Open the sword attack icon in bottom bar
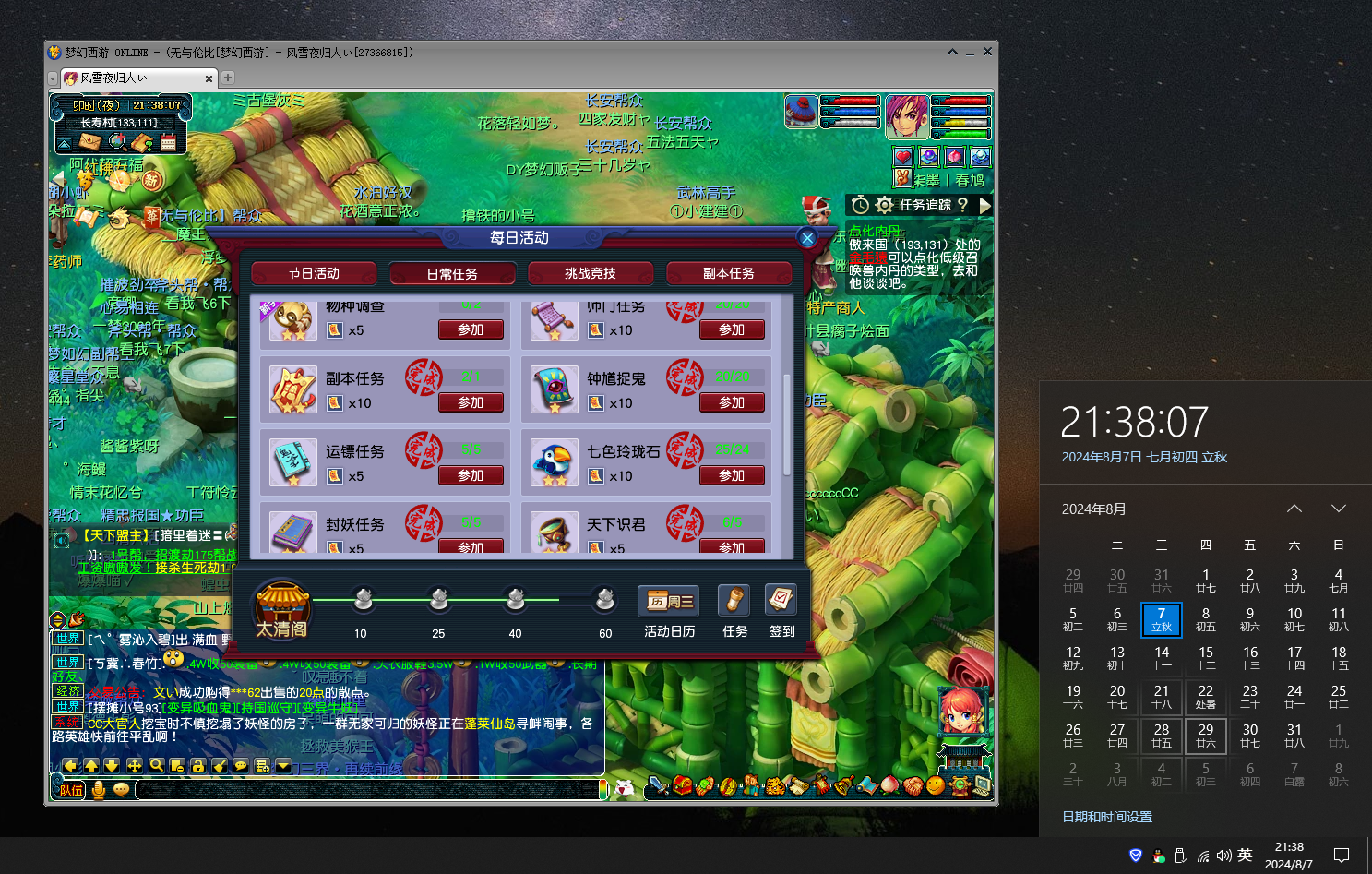The width and height of the screenshot is (1372, 874). point(658,785)
